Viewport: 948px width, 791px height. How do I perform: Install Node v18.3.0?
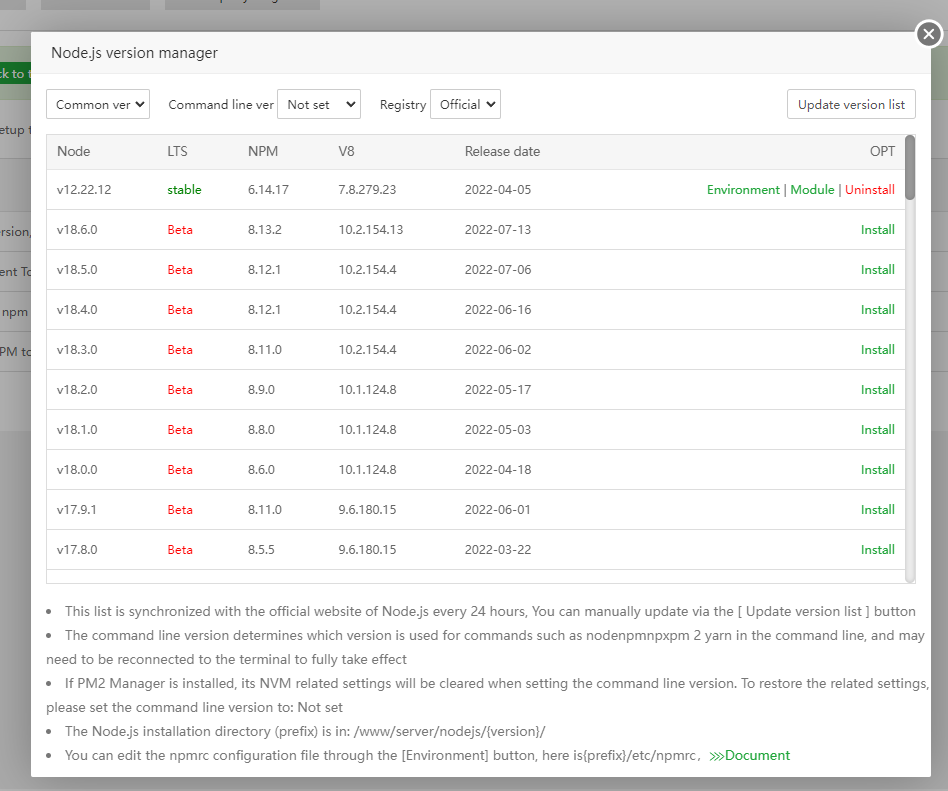877,350
